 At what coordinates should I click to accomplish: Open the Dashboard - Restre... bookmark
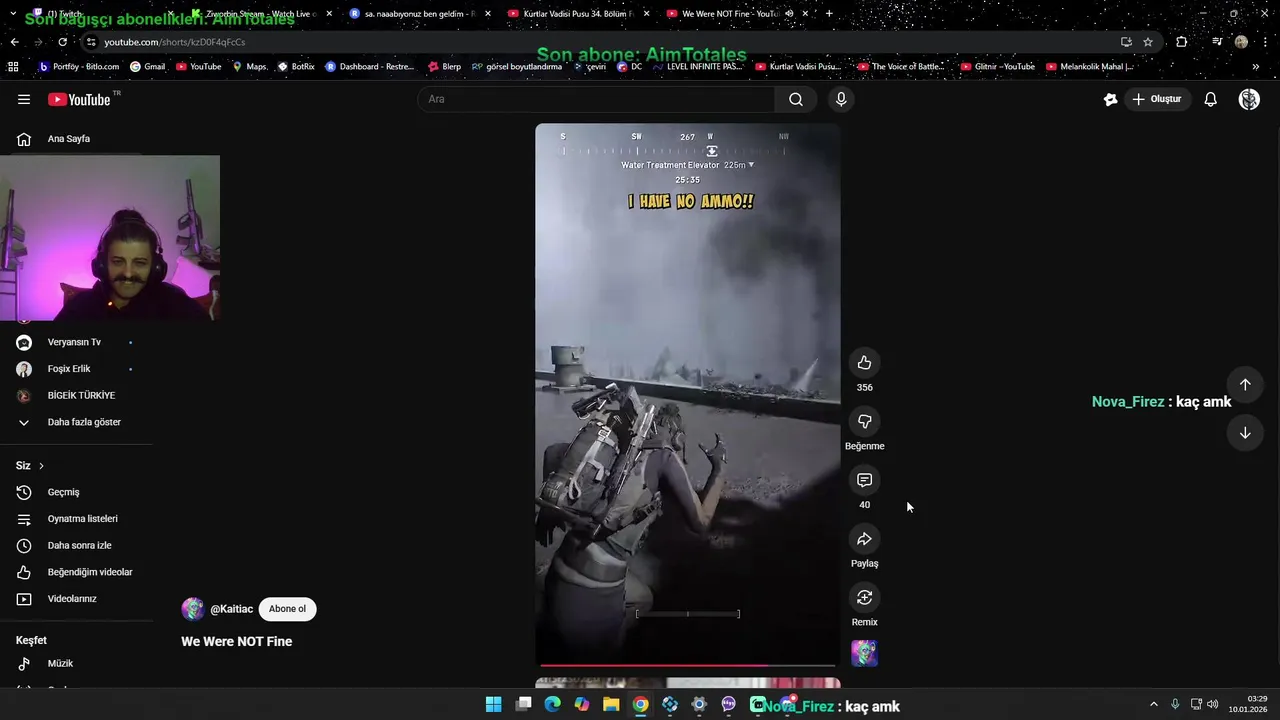(x=369, y=67)
